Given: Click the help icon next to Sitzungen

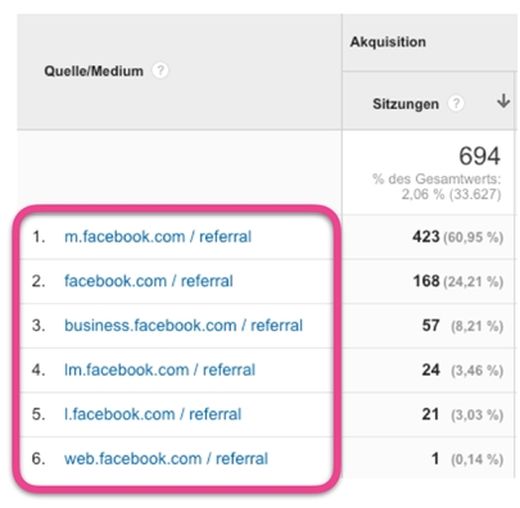Looking at the screenshot, I should (456, 103).
